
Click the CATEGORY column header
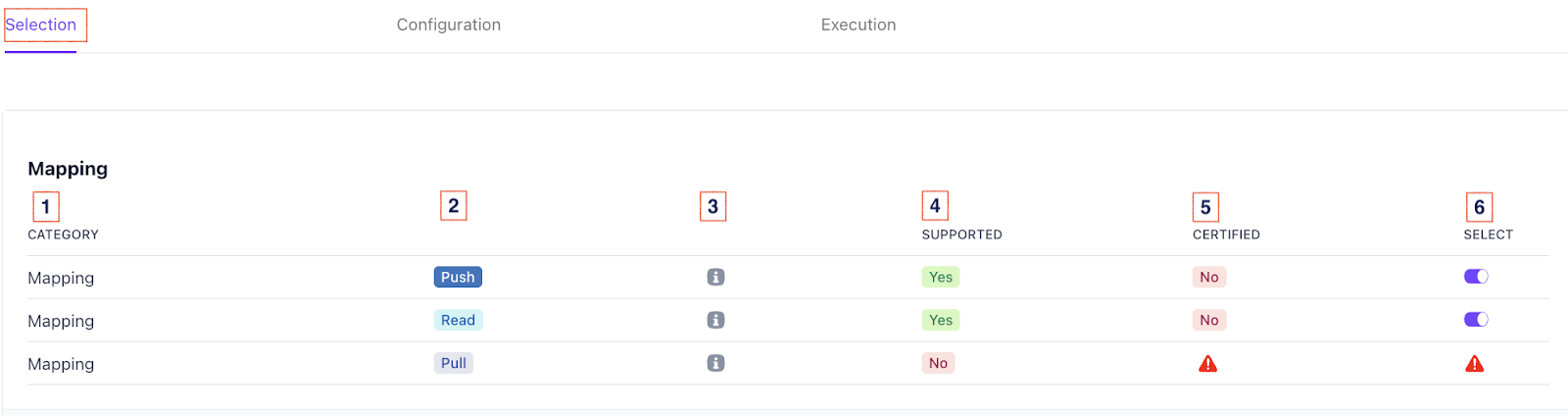pos(63,234)
